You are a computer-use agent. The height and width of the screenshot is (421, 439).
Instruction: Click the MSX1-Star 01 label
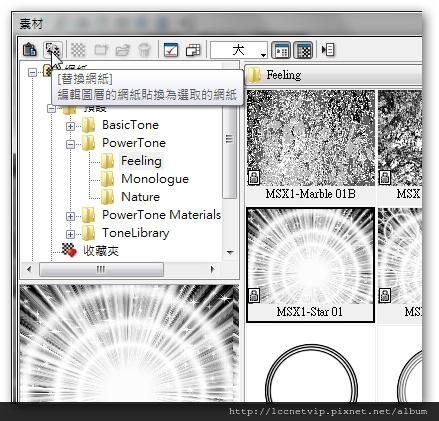[x=310, y=312]
